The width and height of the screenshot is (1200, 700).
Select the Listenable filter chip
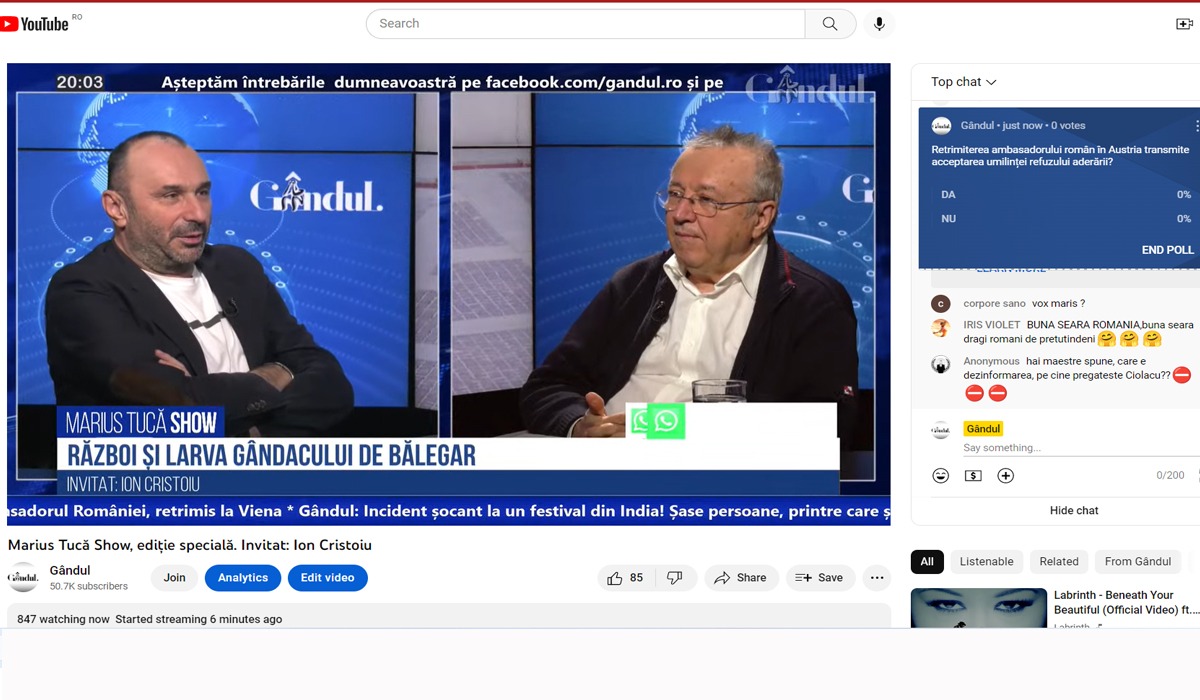987,562
